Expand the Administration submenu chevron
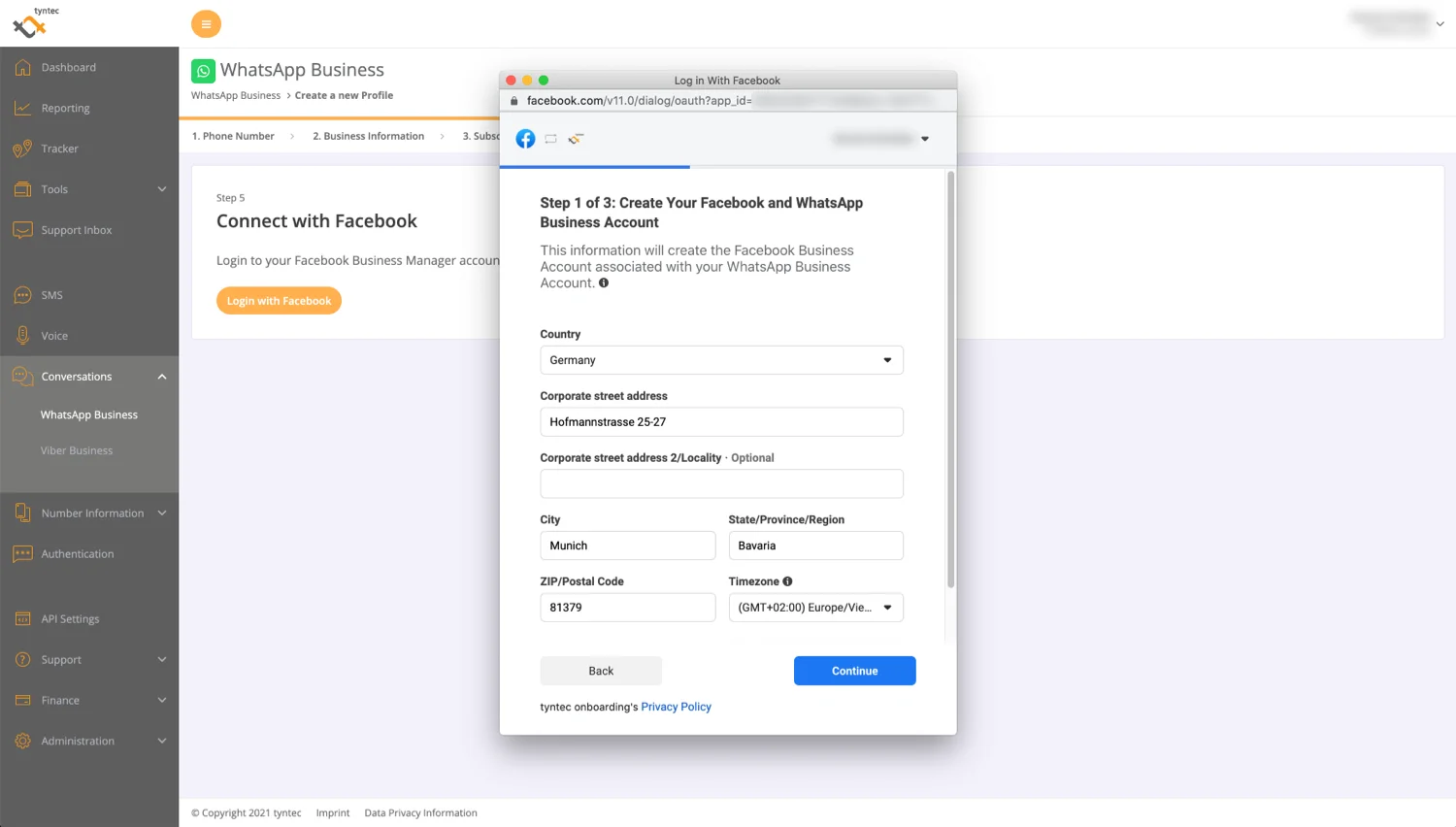 point(162,742)
